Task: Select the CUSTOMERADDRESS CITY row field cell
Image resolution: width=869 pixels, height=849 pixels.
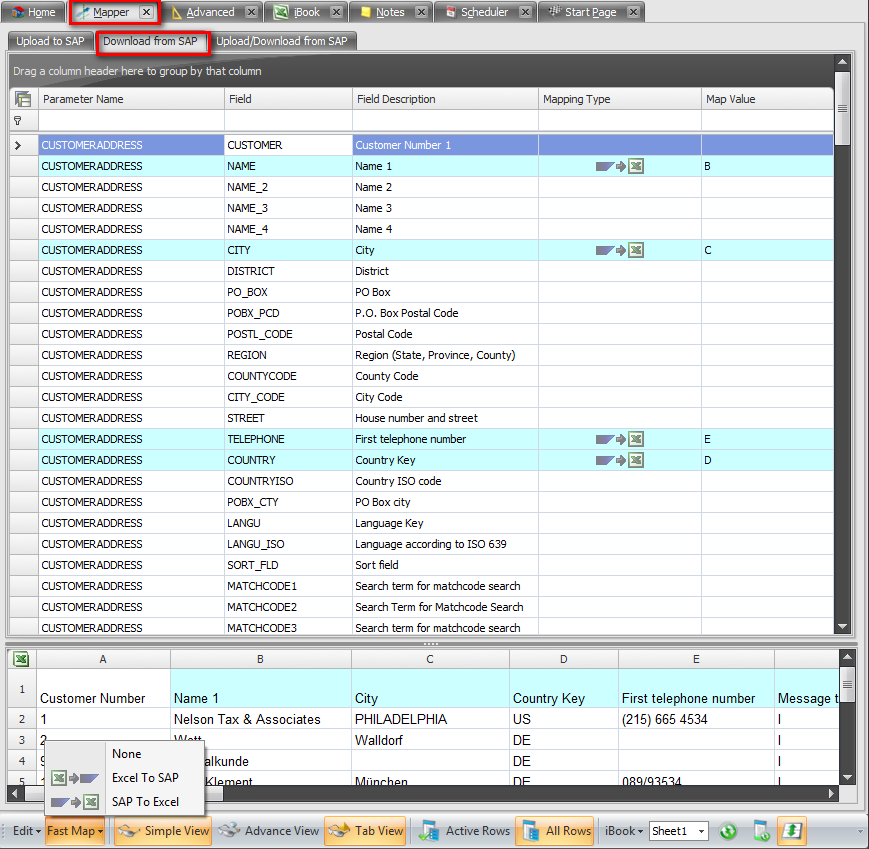Action: pos(288,250)
